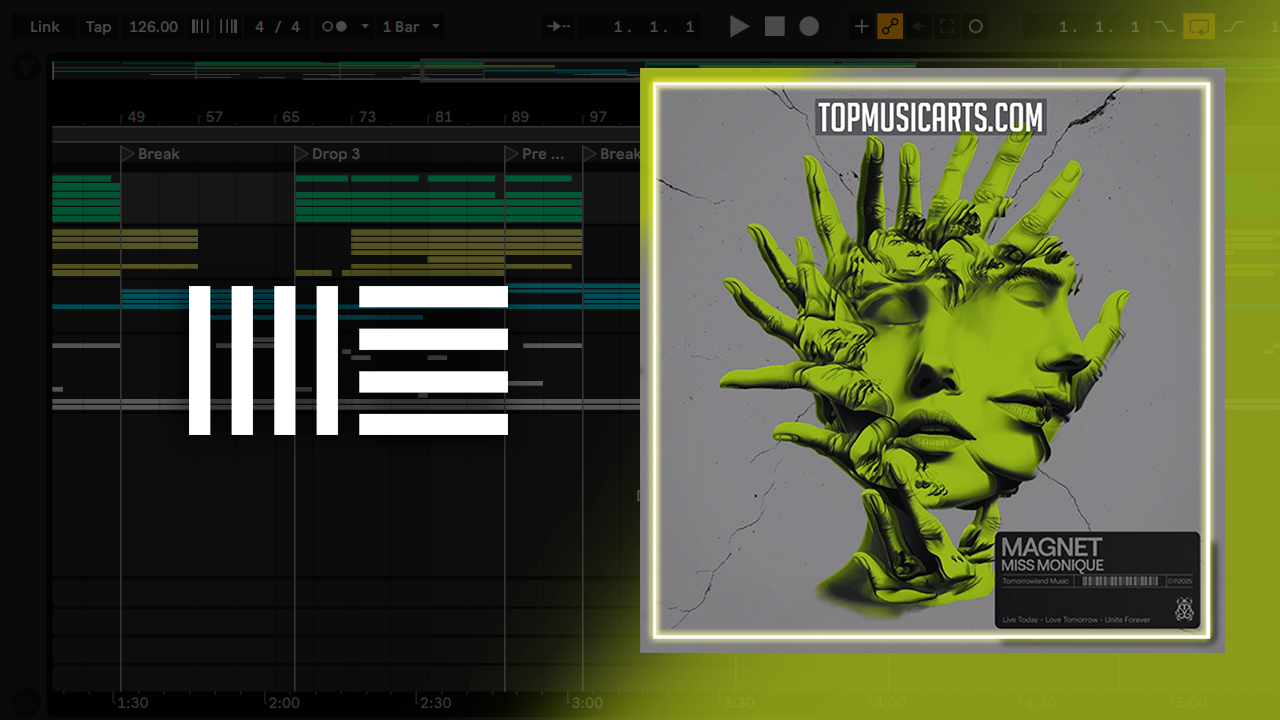Viewport: 1280px width, 720px height.
Task: Toggle the Punch-In switch
Action: [1164, 27]
